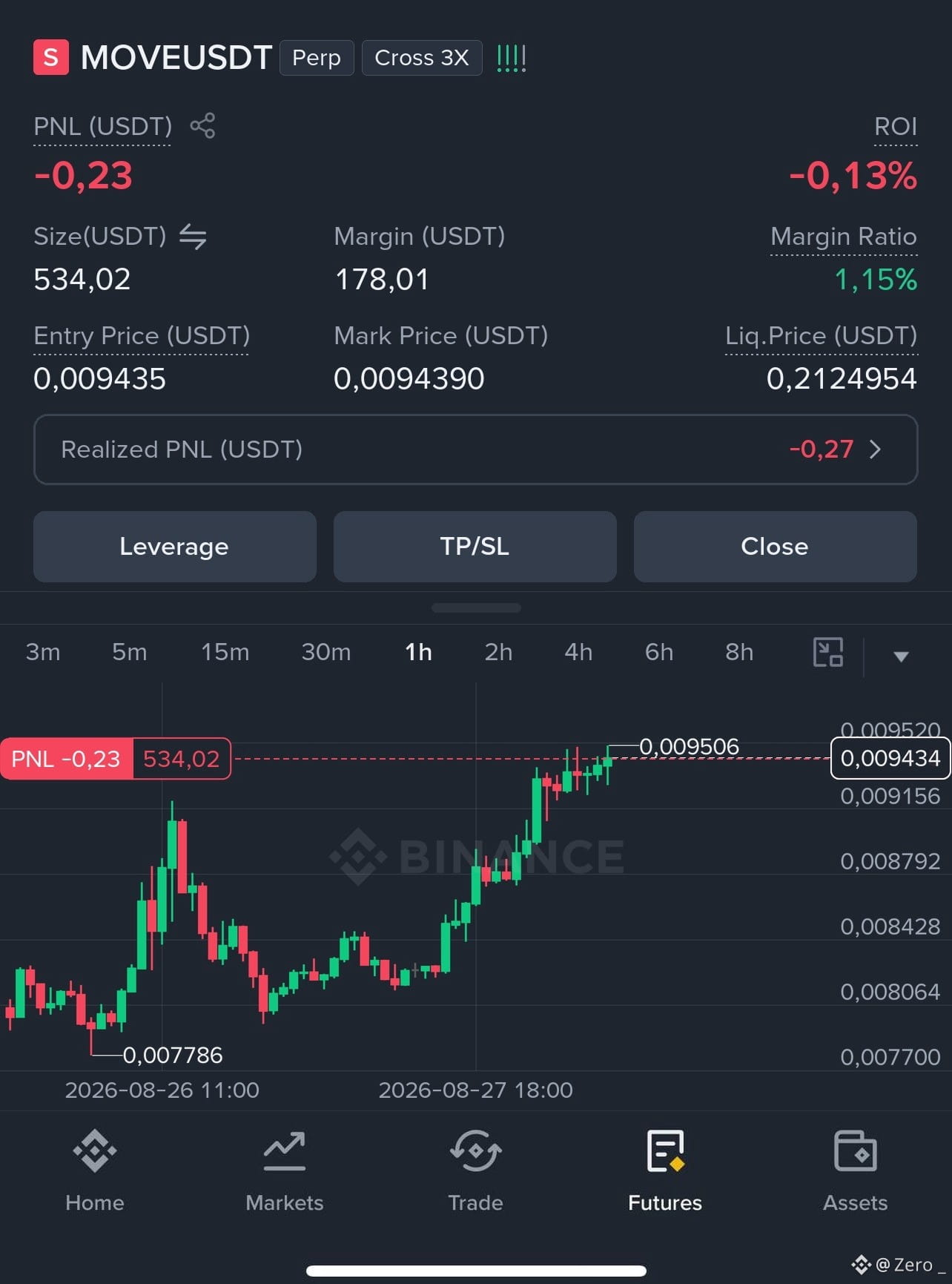This screenshot has height=1284, width=952.
Task: Tap the PNL (USDT) label
Action: click(x=102, y=126)
